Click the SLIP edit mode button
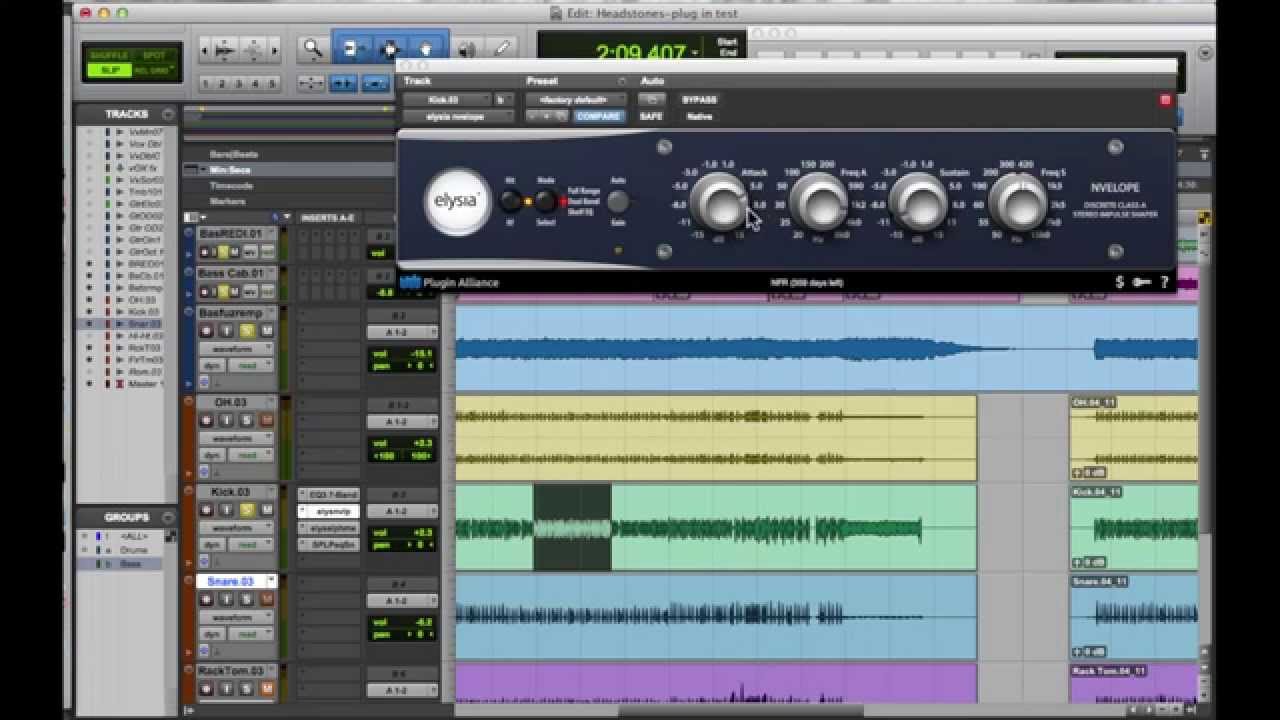The width and height of the screenshot is (1280, 720). click(x=109, y=70)
